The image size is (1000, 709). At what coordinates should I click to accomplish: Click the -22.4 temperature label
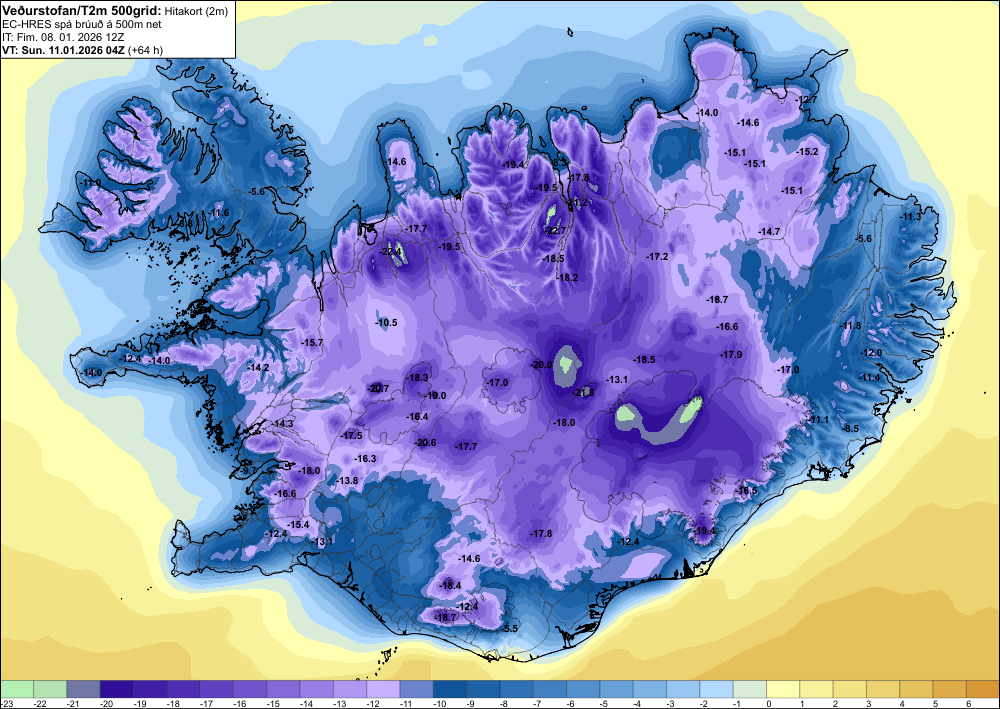click(x=390, y=251)
